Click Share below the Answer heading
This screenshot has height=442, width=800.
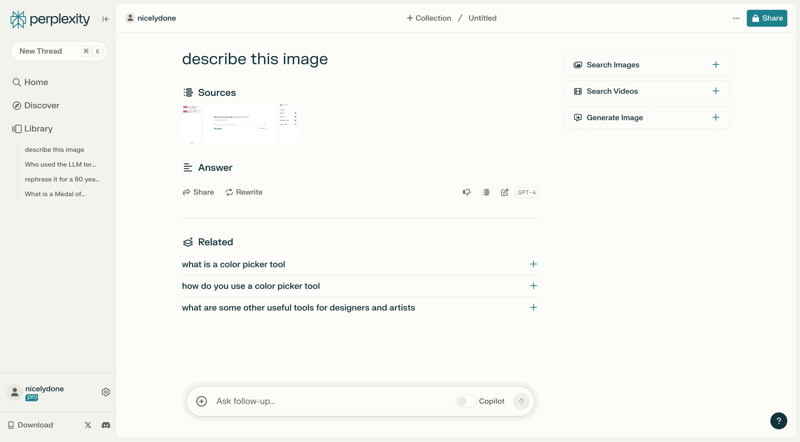click(x=198, y=192)
